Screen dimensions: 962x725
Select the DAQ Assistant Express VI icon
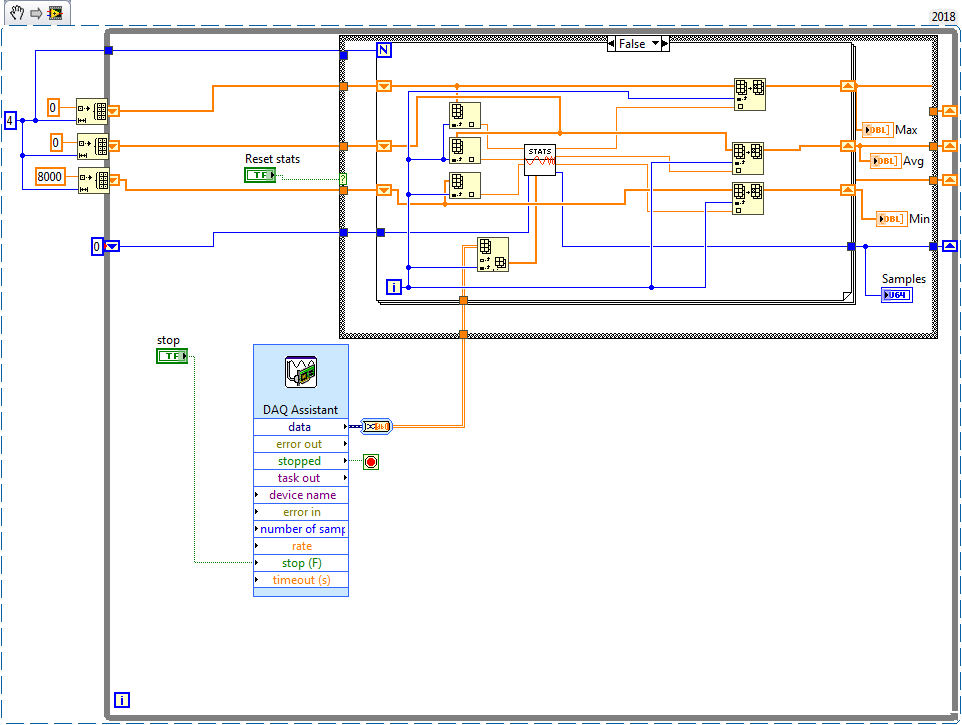[301, 372]
